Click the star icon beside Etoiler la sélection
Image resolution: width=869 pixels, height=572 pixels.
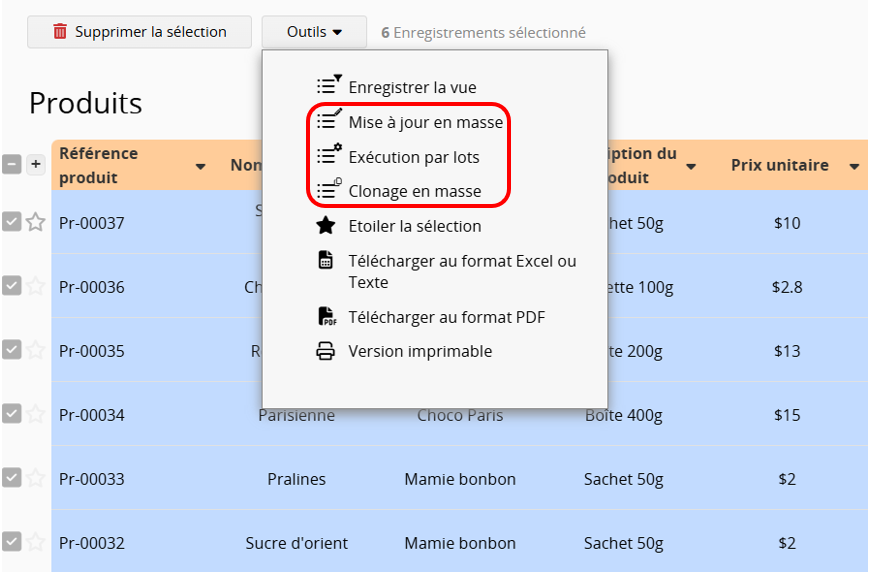[x=326, y=226]
